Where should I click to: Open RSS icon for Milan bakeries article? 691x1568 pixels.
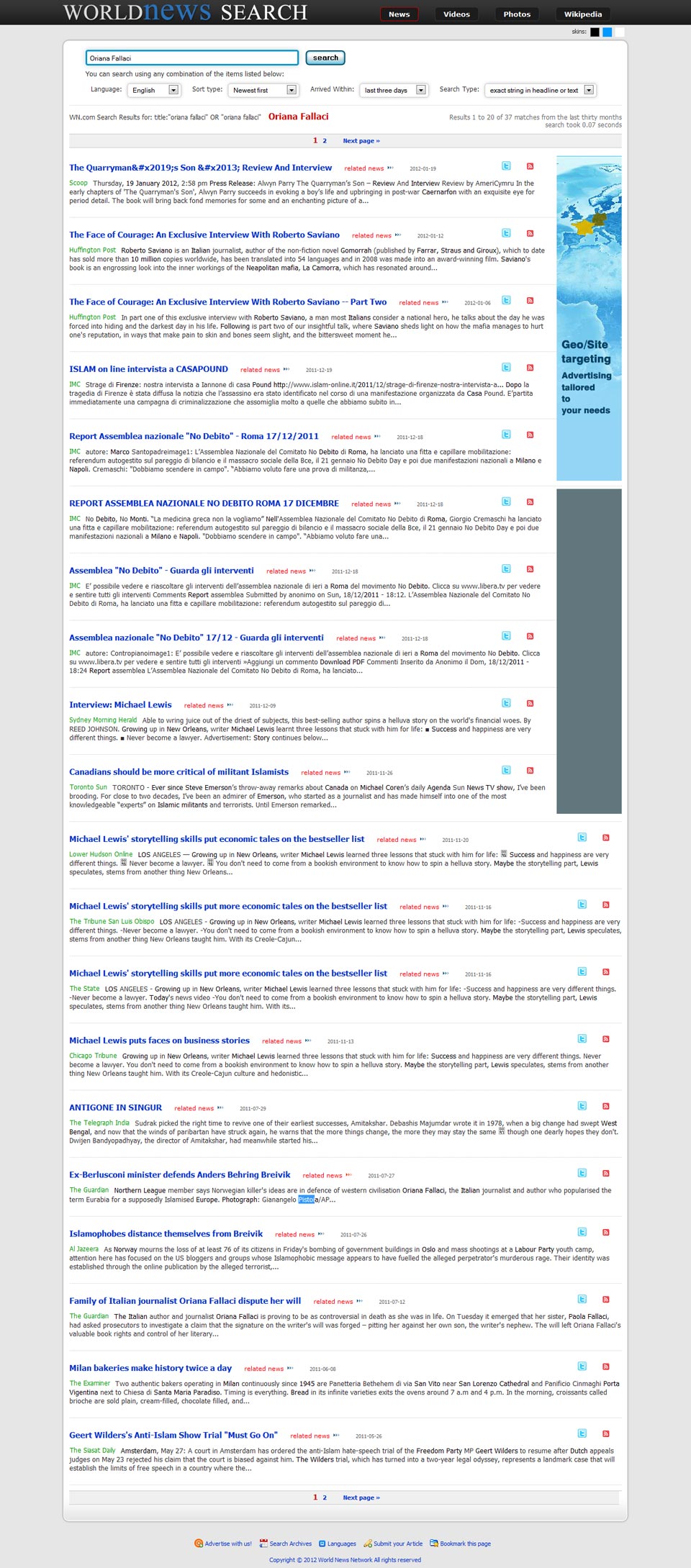[606, 1366]
